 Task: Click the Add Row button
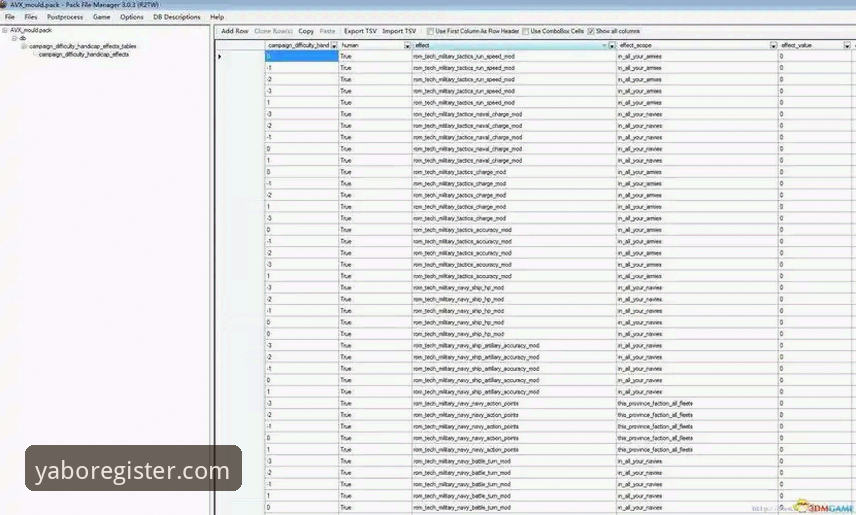pyautogui.click(x=235, y=31)
